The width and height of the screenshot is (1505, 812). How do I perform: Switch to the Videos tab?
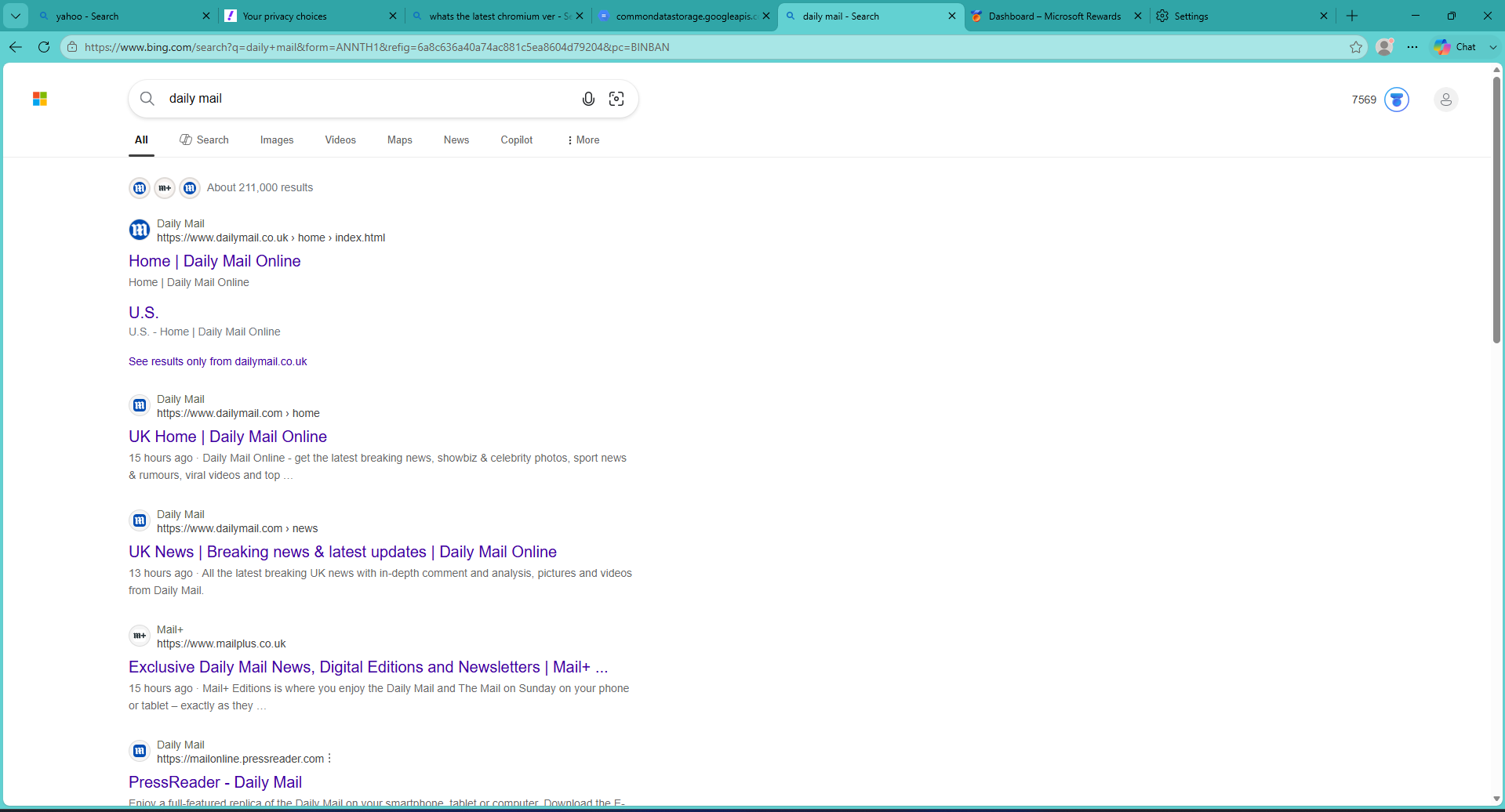[340, 140]
